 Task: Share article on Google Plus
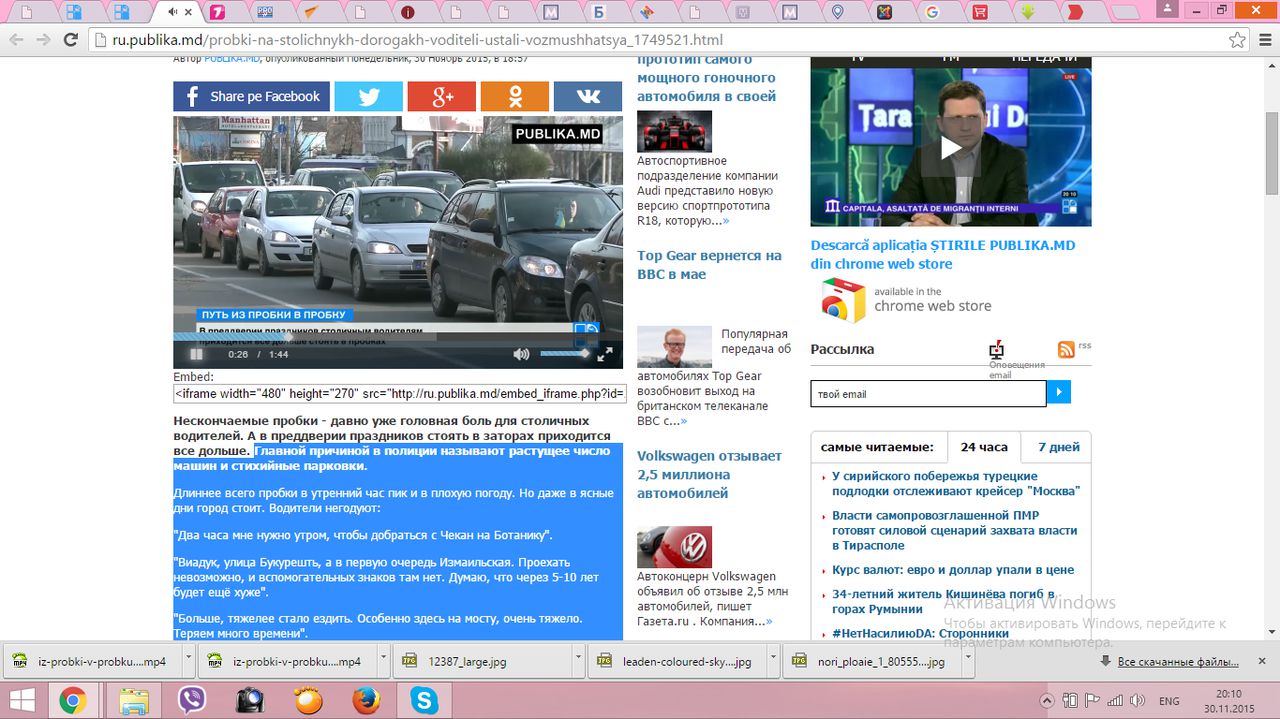[442, 96]
